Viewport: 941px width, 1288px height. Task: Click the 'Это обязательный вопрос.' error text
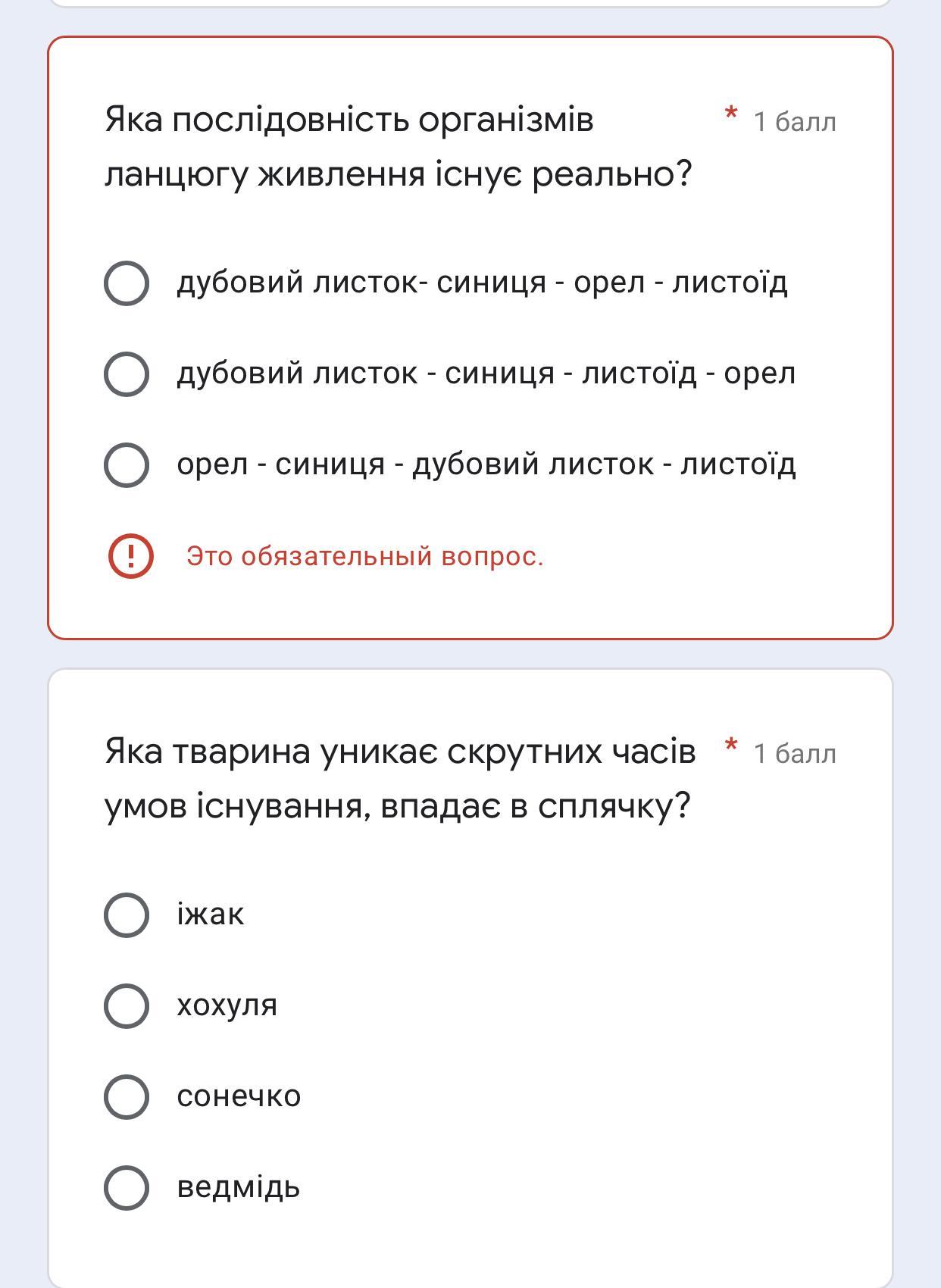pyautogui.click(x=364, y=556)
